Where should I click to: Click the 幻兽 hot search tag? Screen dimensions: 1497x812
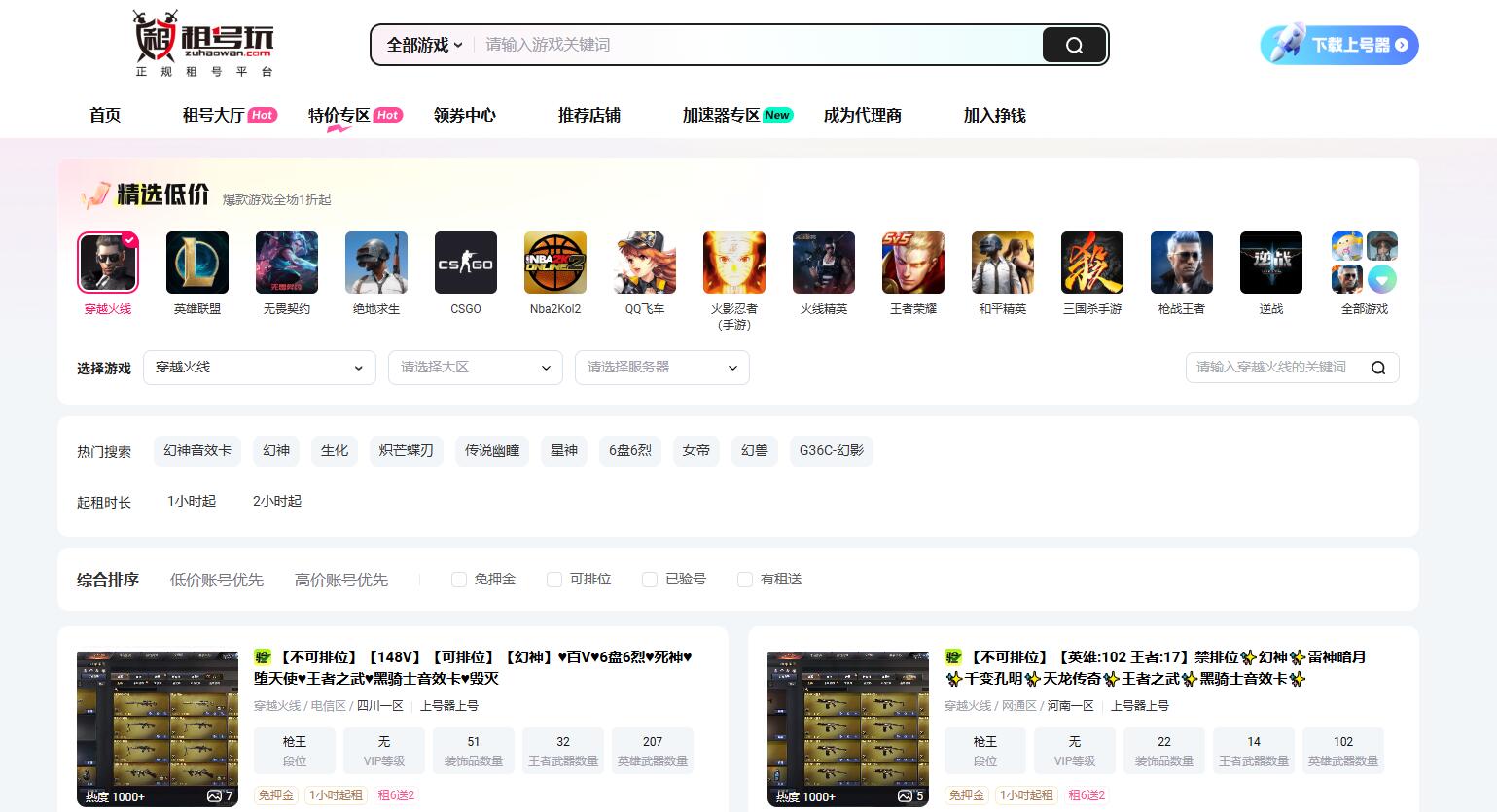tap(755, 451)
